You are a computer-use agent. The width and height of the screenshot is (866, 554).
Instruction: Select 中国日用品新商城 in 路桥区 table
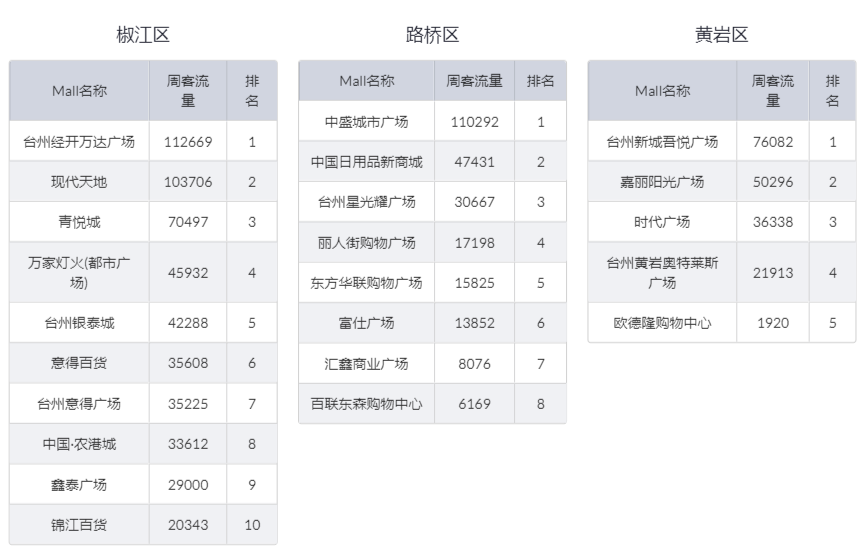[367, 162]
